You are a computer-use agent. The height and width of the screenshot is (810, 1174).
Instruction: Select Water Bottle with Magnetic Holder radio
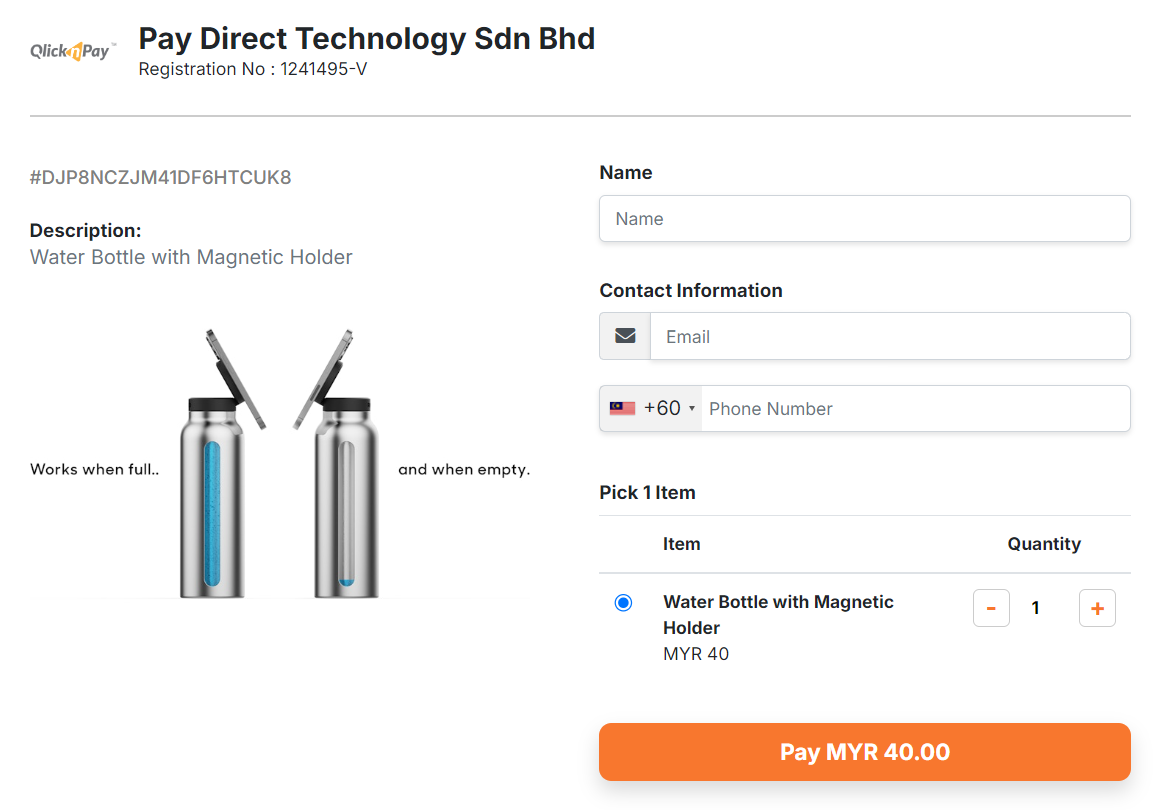(623, 603)
